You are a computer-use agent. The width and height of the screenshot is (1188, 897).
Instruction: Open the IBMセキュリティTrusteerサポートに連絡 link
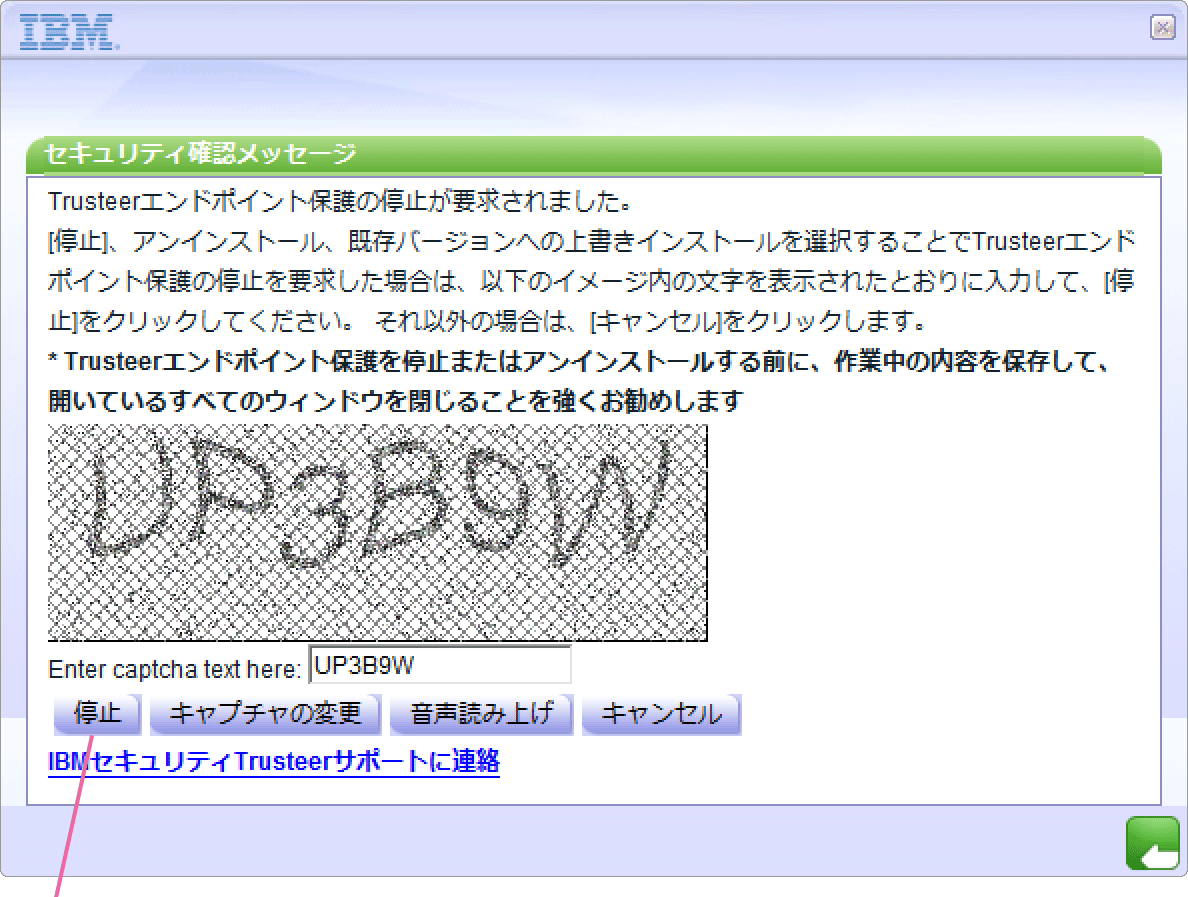coord(274,761)
